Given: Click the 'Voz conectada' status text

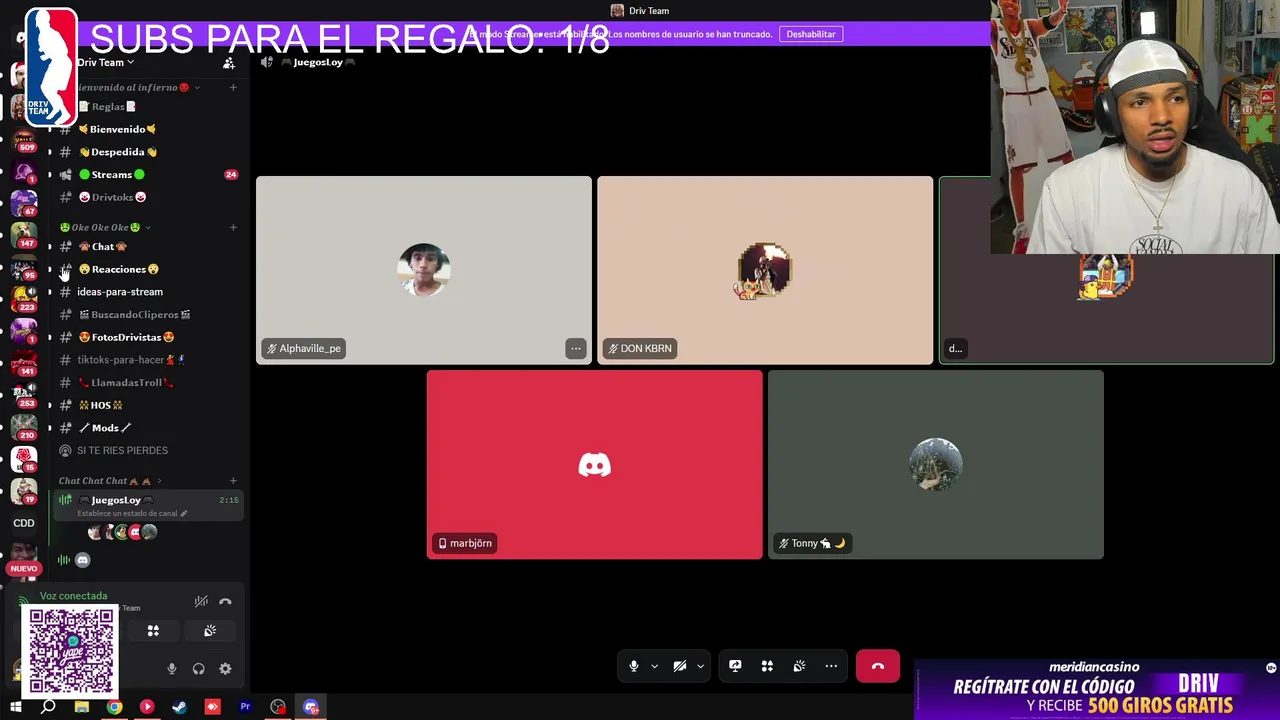Looking at the screenshot, I should [73, 596].
